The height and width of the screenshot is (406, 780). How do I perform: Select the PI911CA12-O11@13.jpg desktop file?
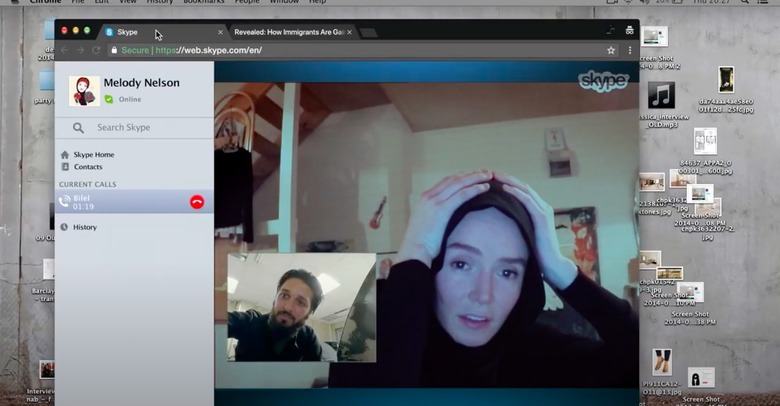(x=662, y=362)
